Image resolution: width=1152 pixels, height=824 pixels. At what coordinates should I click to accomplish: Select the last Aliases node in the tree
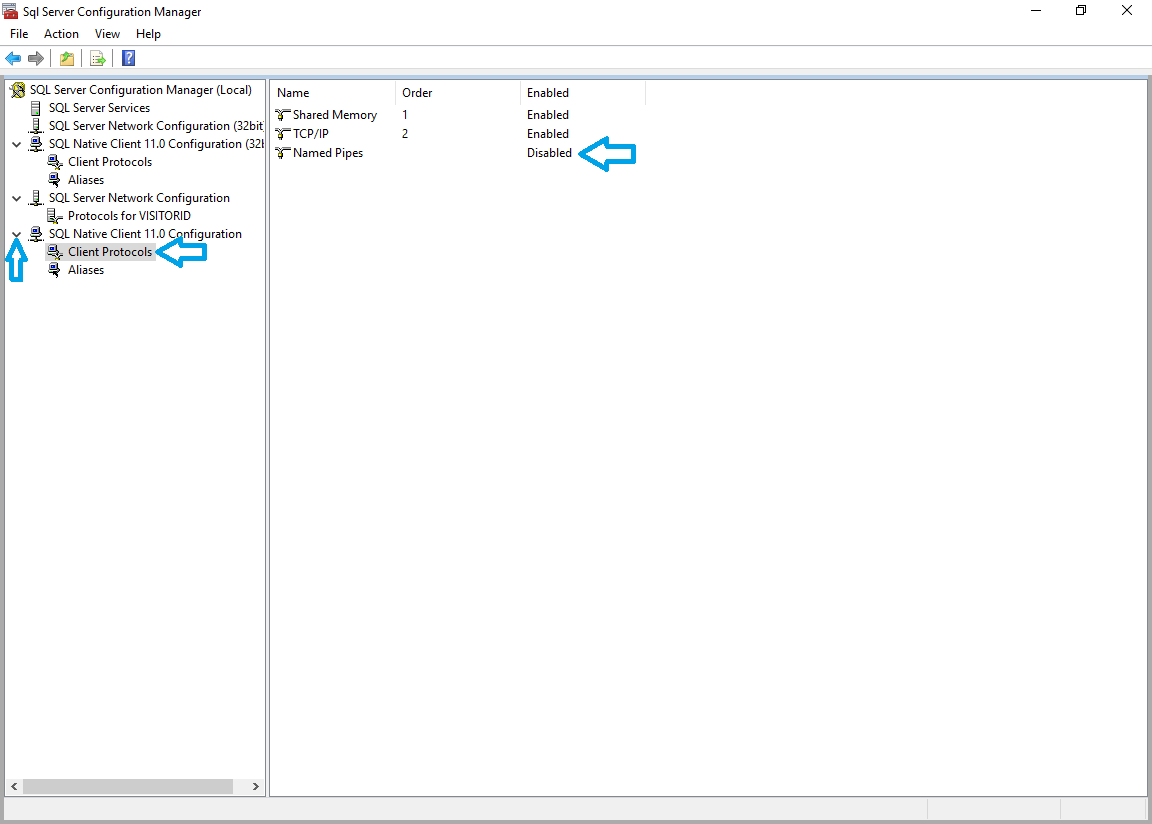coord(86,270)
